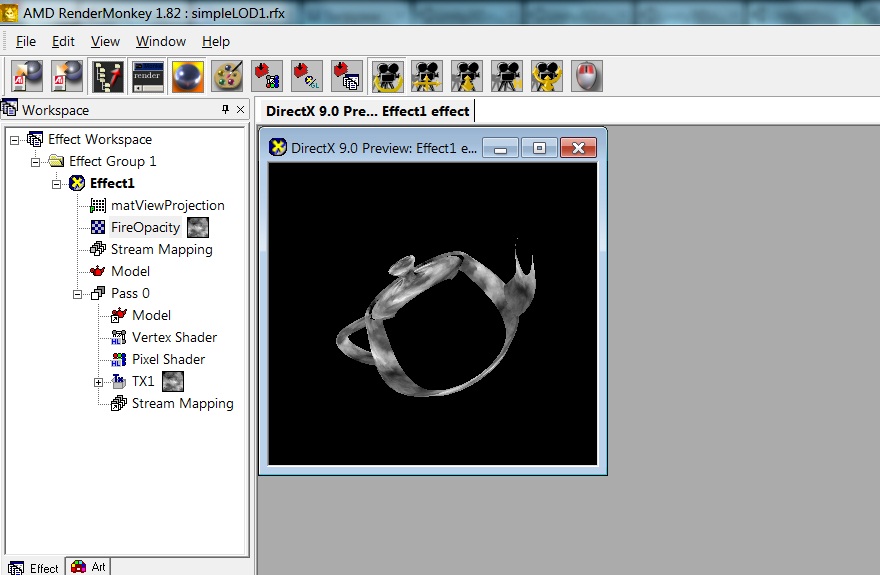Viewport: 880px width, 575px height.
Task: Collapse the Effect Group 1 node
Action: tap(35, 162)
